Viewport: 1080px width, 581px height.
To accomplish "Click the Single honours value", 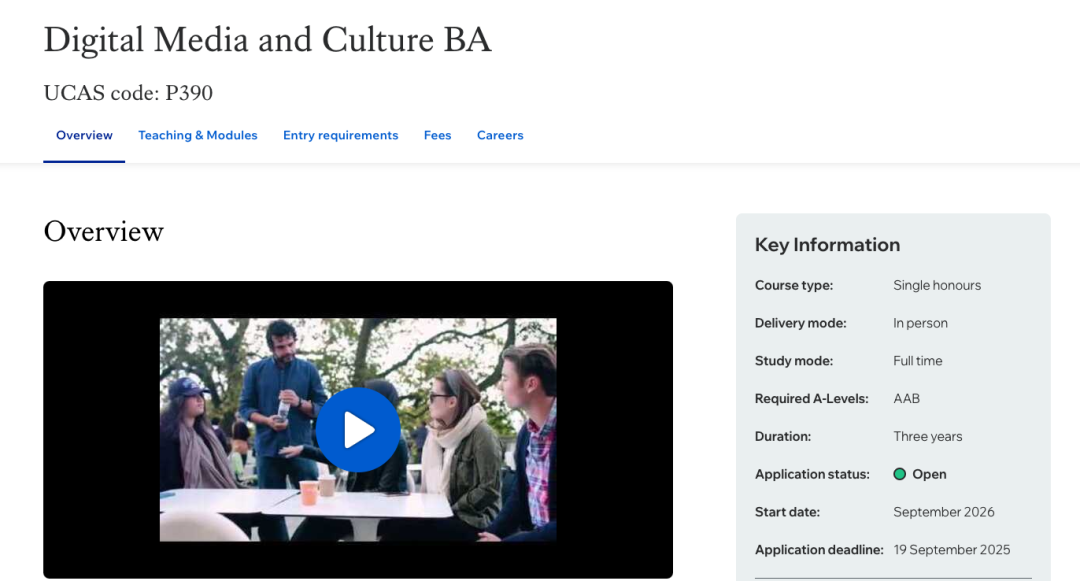I will coord(937,285).
